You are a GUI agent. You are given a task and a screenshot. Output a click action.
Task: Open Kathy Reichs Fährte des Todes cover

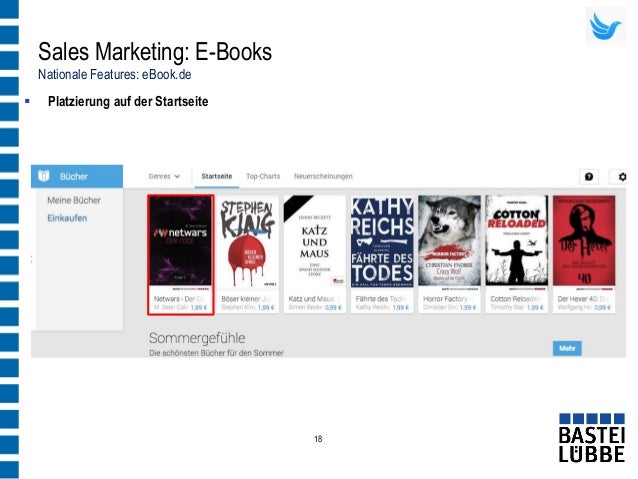[x=382, y=241]
